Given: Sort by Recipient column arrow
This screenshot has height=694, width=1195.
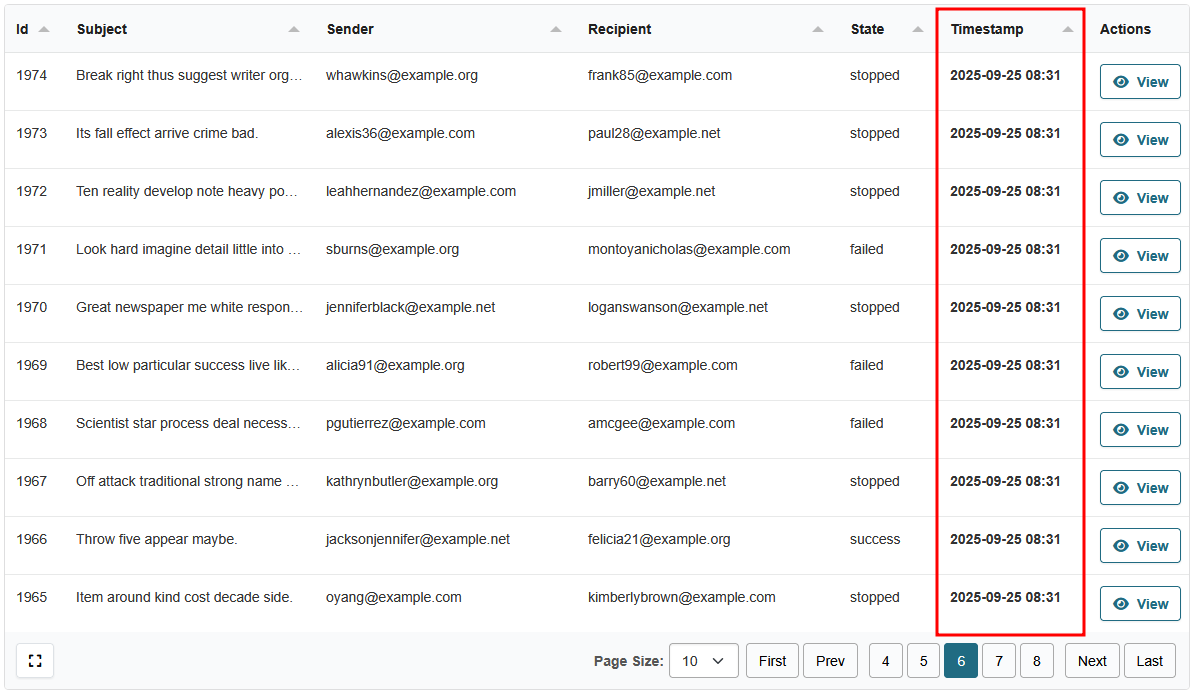Looking at the screenshot, I should 818,30.
